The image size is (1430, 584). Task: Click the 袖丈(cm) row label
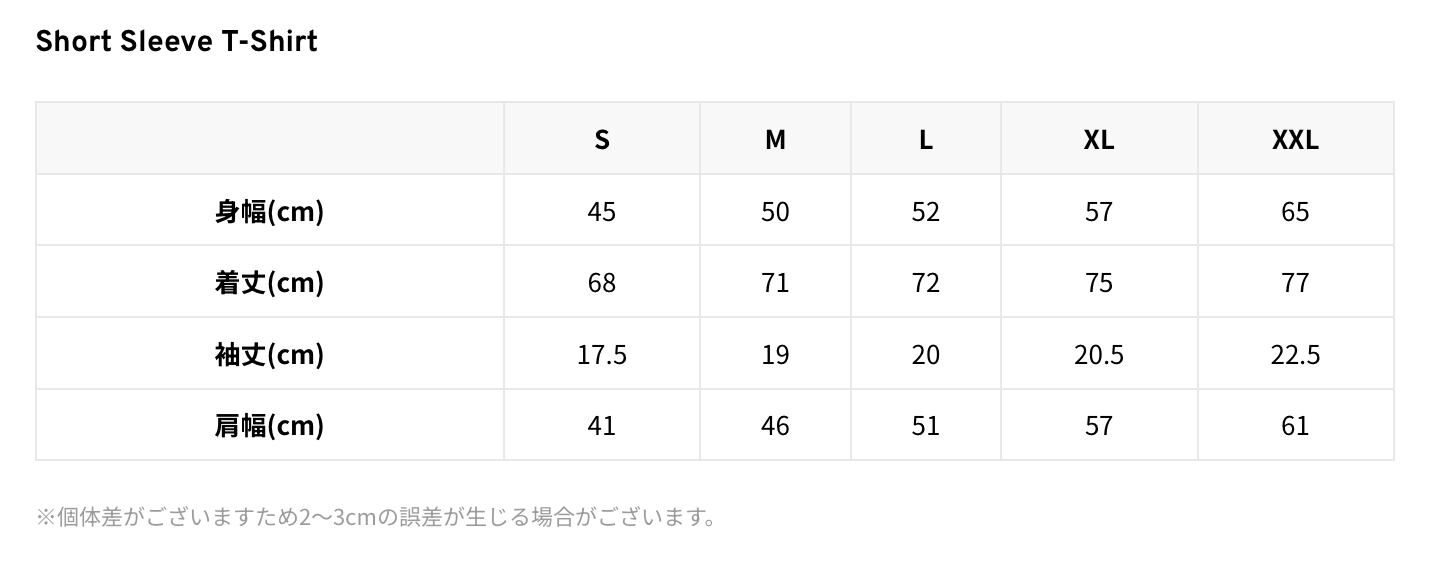tap(269, 354)
